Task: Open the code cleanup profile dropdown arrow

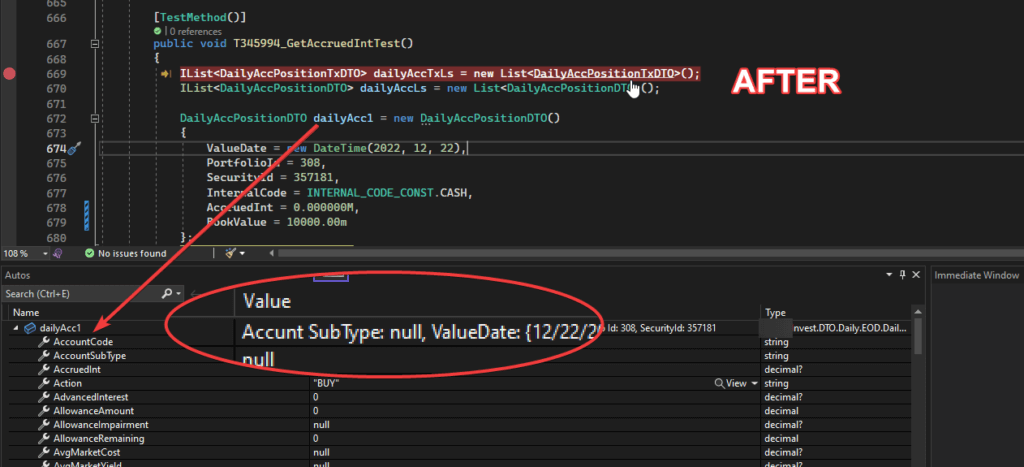Action: (242, 253)
